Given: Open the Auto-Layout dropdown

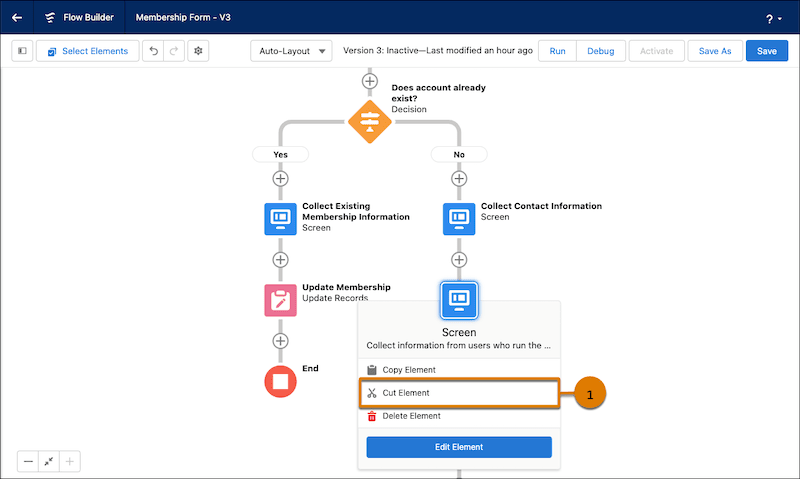Looking at the screenshot, I should click(x=291, y=51).
